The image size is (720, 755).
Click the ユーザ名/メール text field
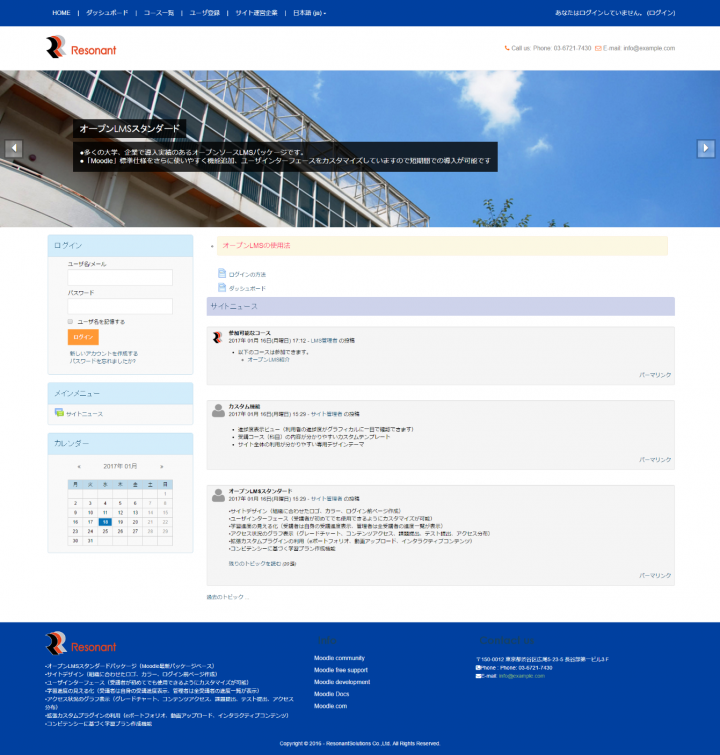[x=120, y=277]
